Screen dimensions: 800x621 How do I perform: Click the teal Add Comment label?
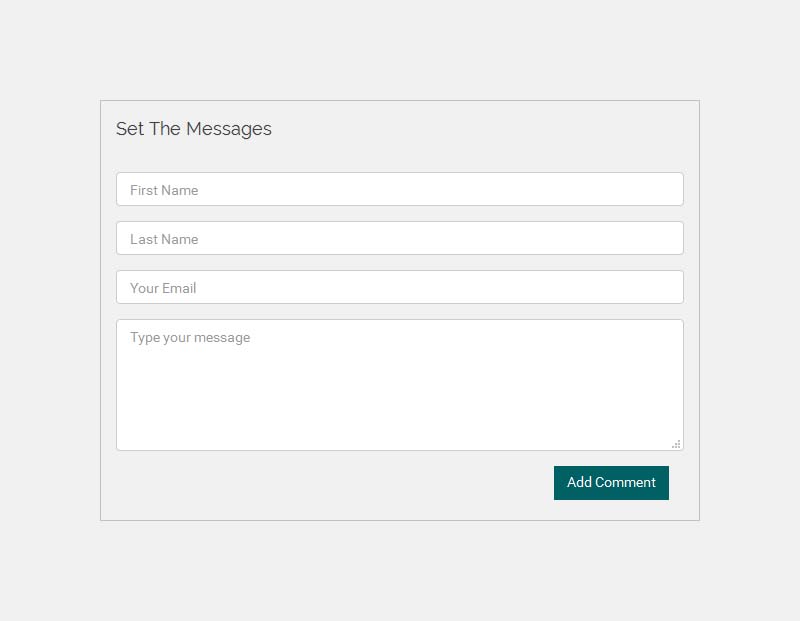click(611, 482)
